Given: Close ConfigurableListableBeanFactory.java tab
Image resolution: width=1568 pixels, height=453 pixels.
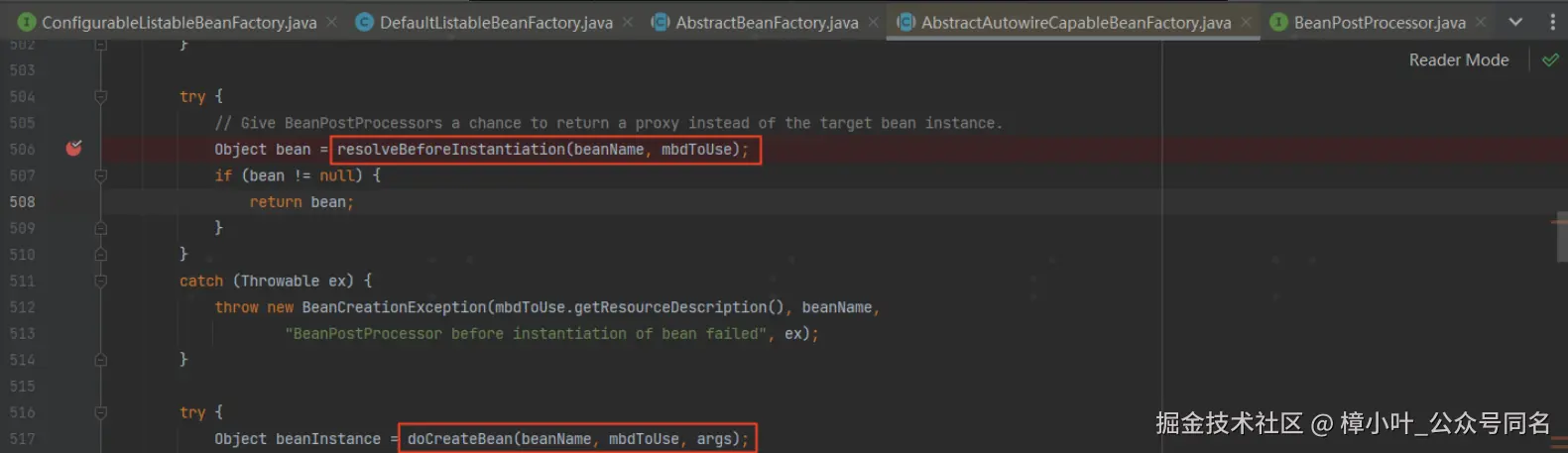Looking at the screenshot, I should click(331, 22).
